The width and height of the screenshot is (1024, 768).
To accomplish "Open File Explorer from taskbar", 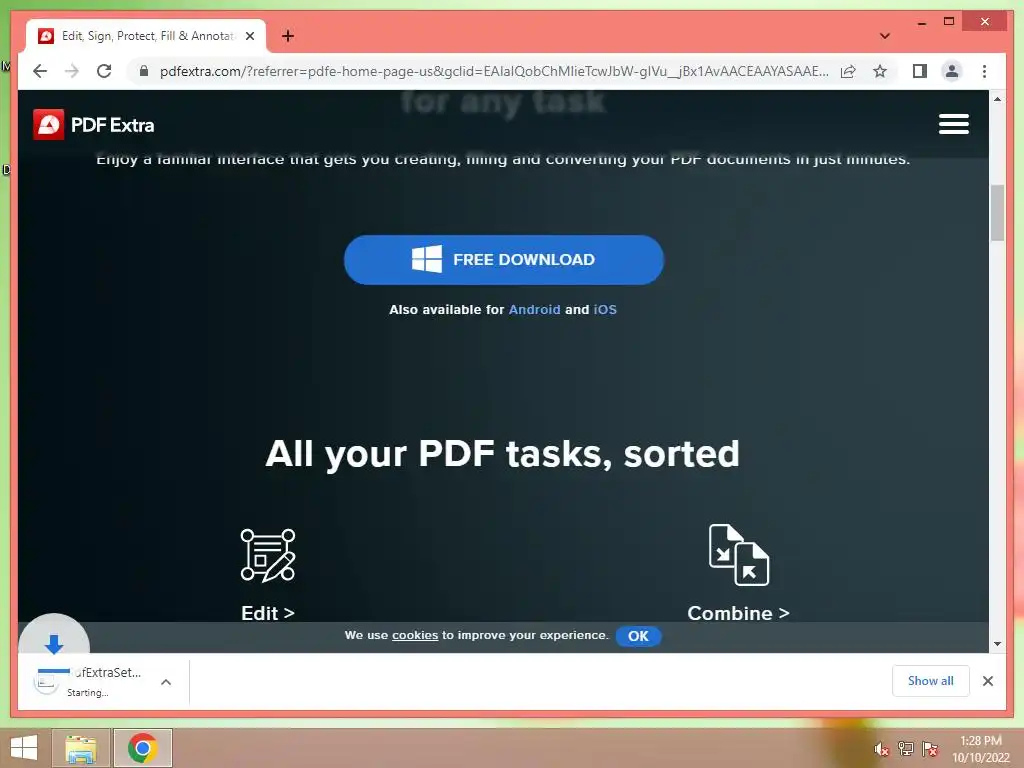I will (81, 748).
